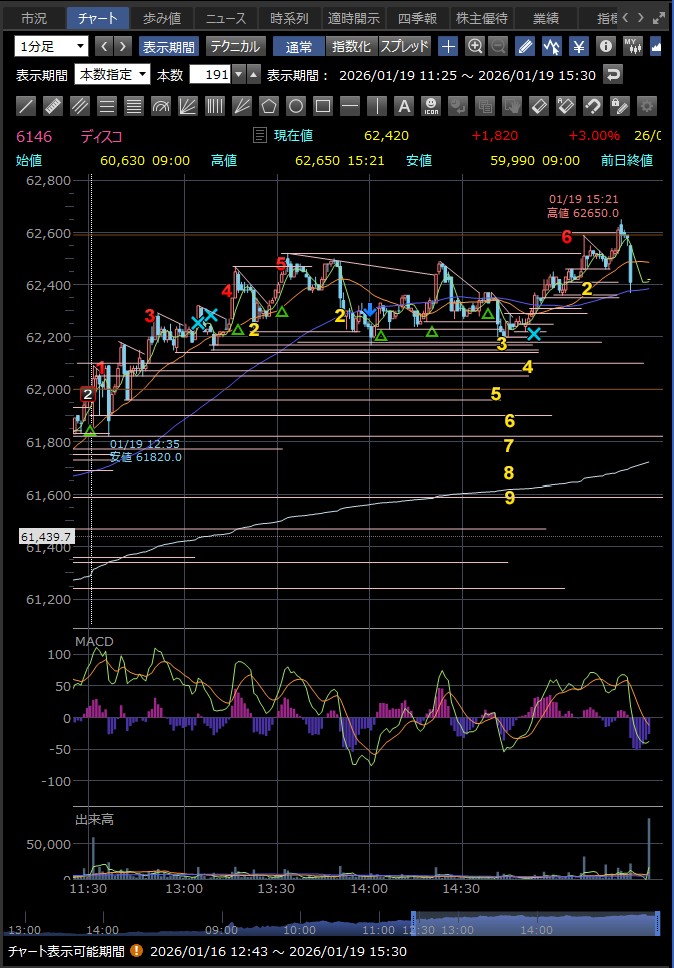Screen dimensions: 674x968
Task: Select the ellipse drawing tool
Action: click(x=295, y=106)
